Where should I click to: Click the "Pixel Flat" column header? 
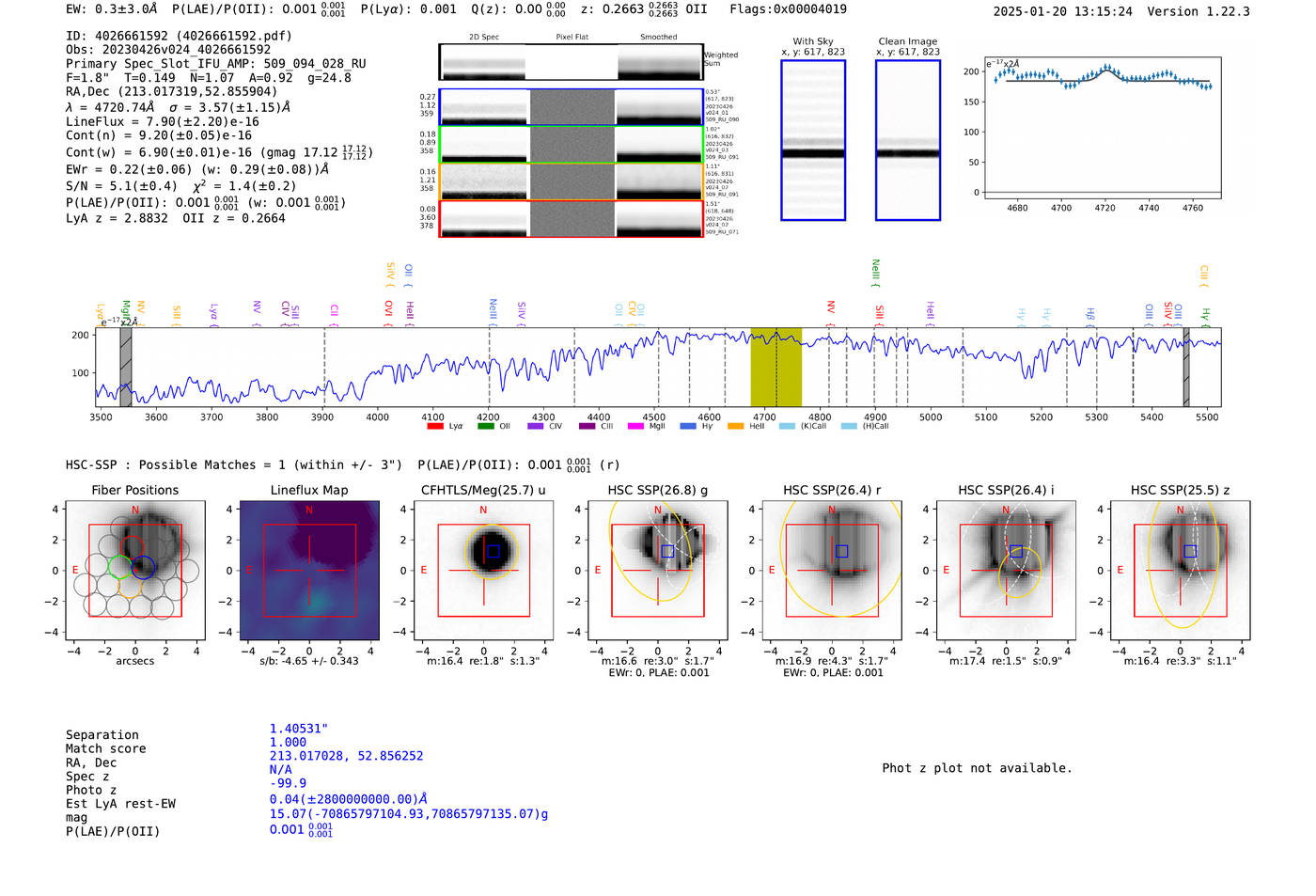coord(572,38)
